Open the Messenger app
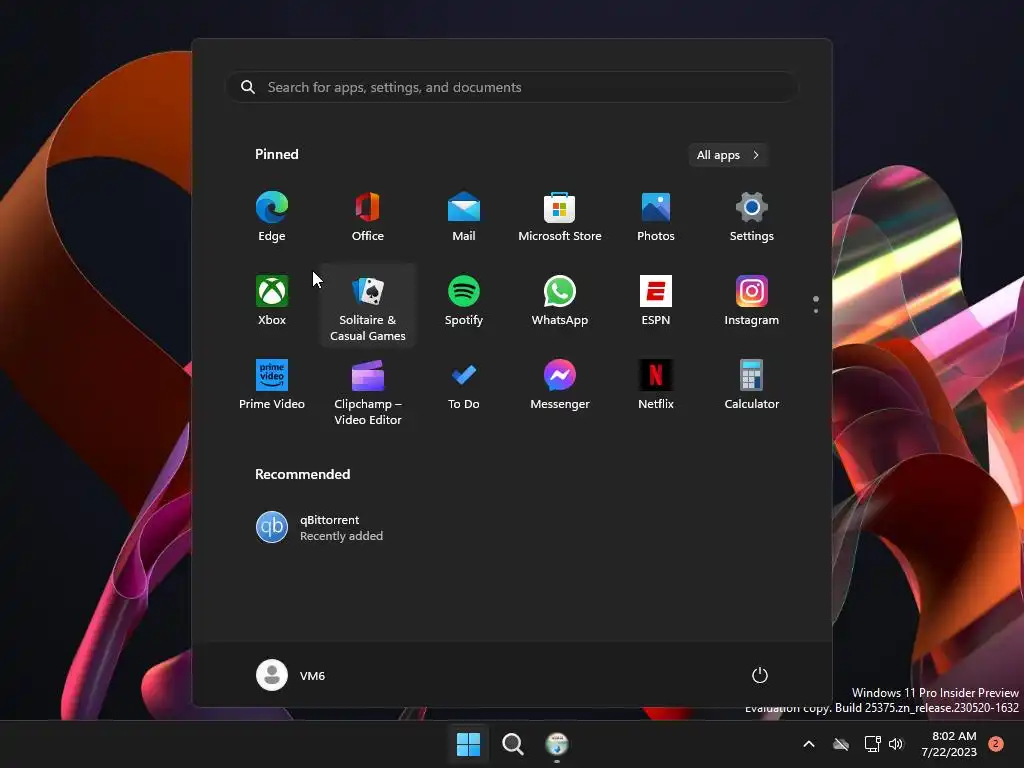This screenshot has height=768, width=1024. (x=560, y=385)
